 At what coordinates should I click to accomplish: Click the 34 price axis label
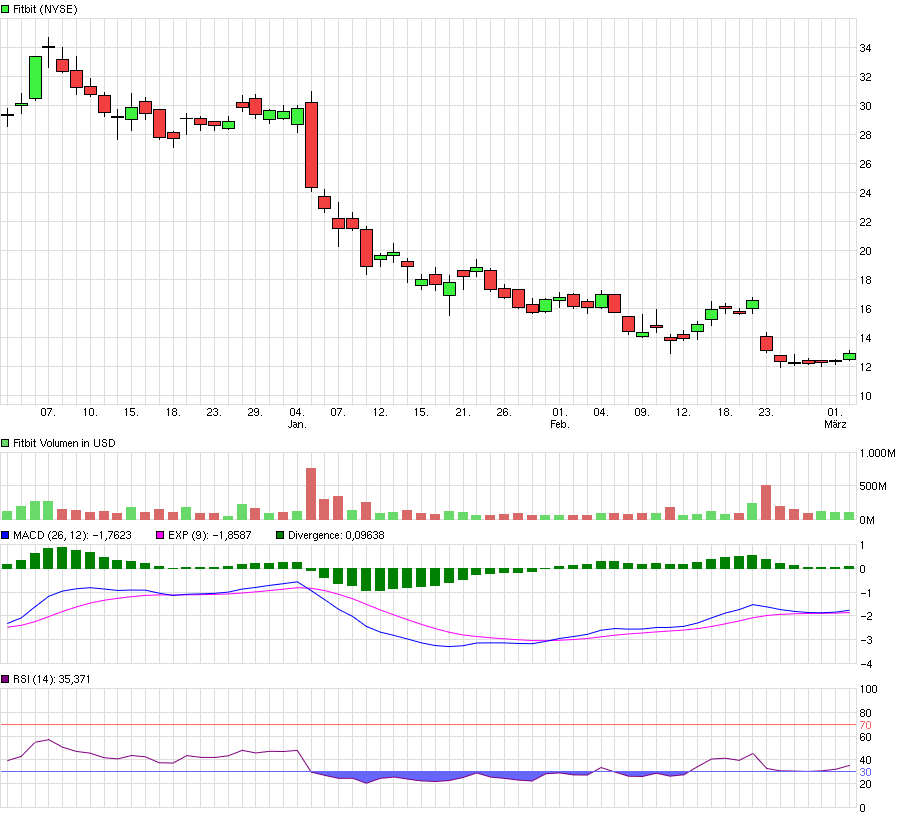tap(865, 48)
